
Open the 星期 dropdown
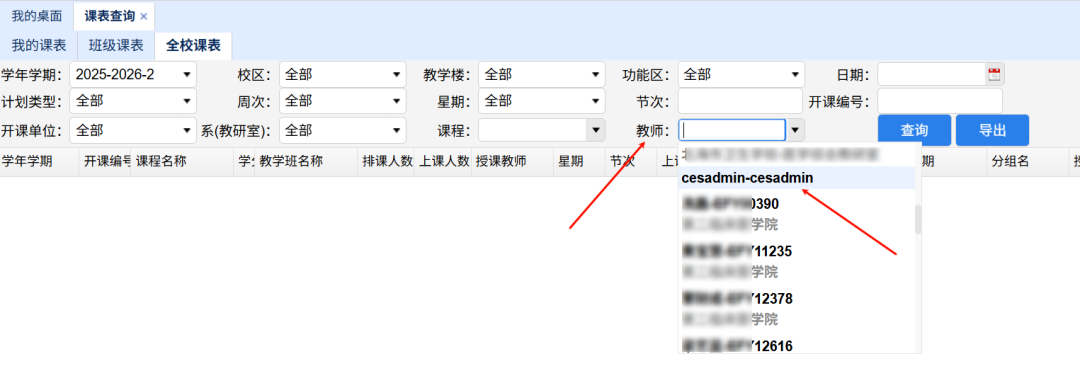click(x=541, y=101)
